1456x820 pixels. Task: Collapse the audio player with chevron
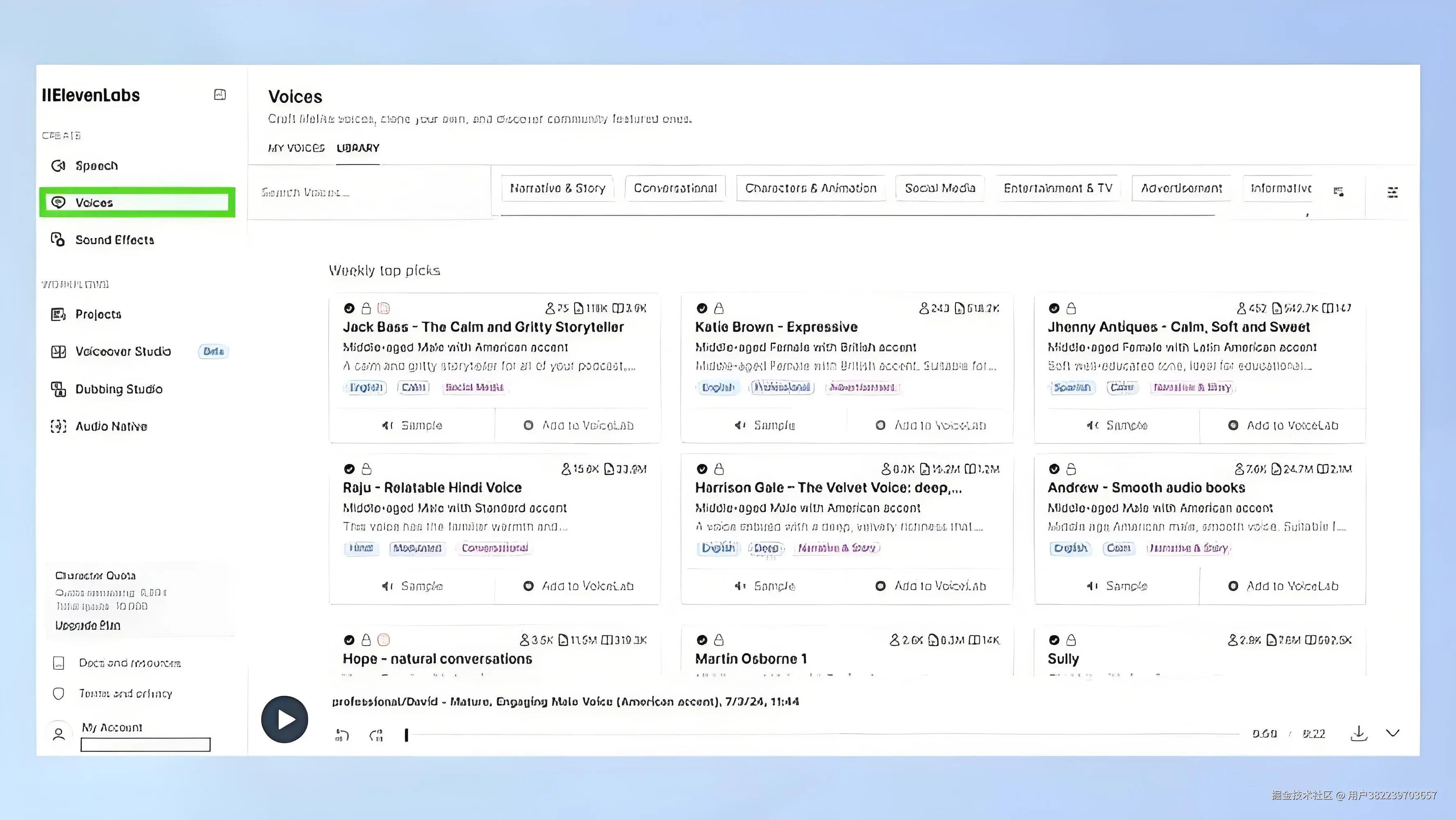tap(1393, 733)
